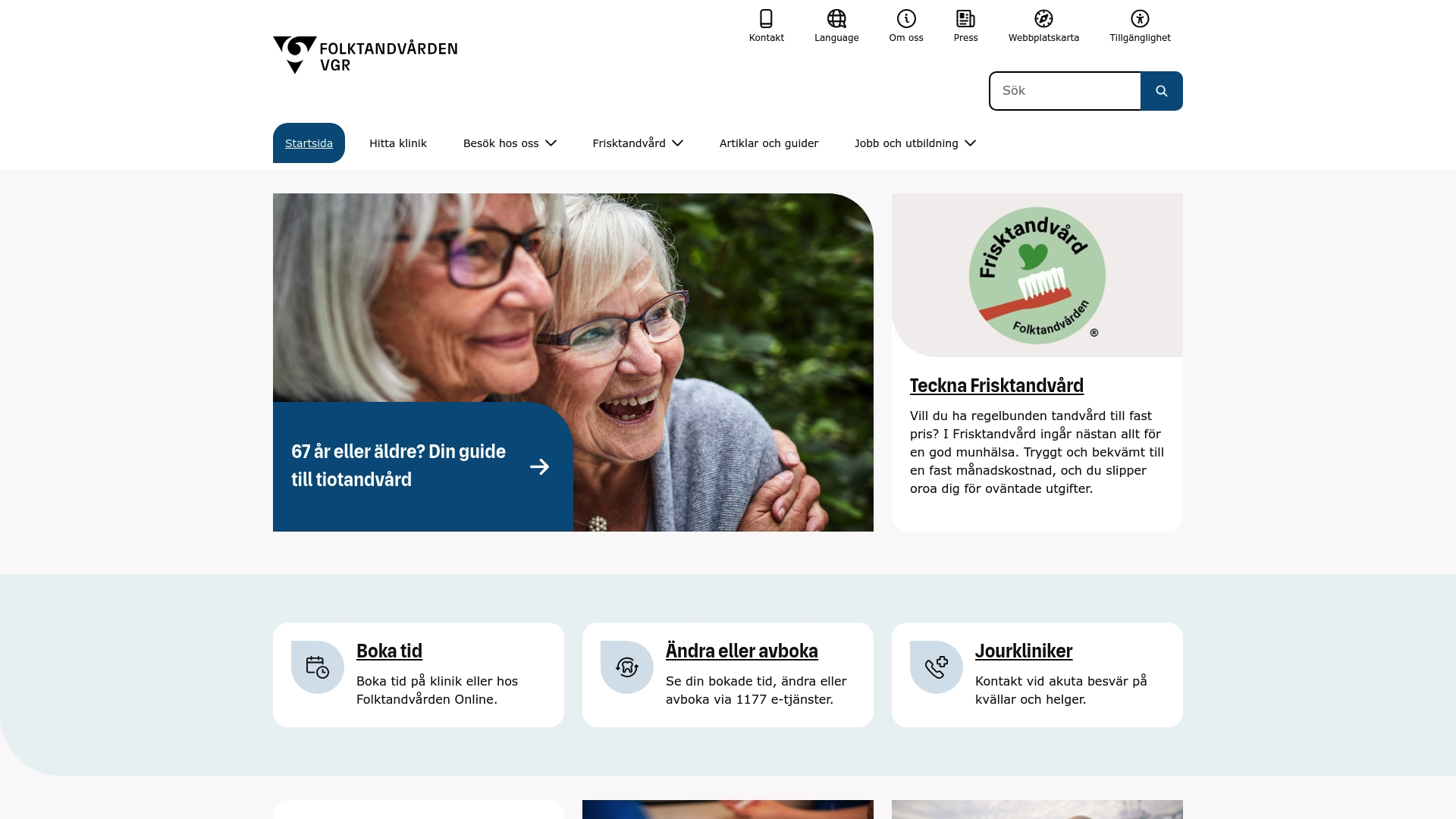Open the Tillgänglighet accessibility icon
This screenshot has width=1456, height=819.
[x=1139, y=18]
